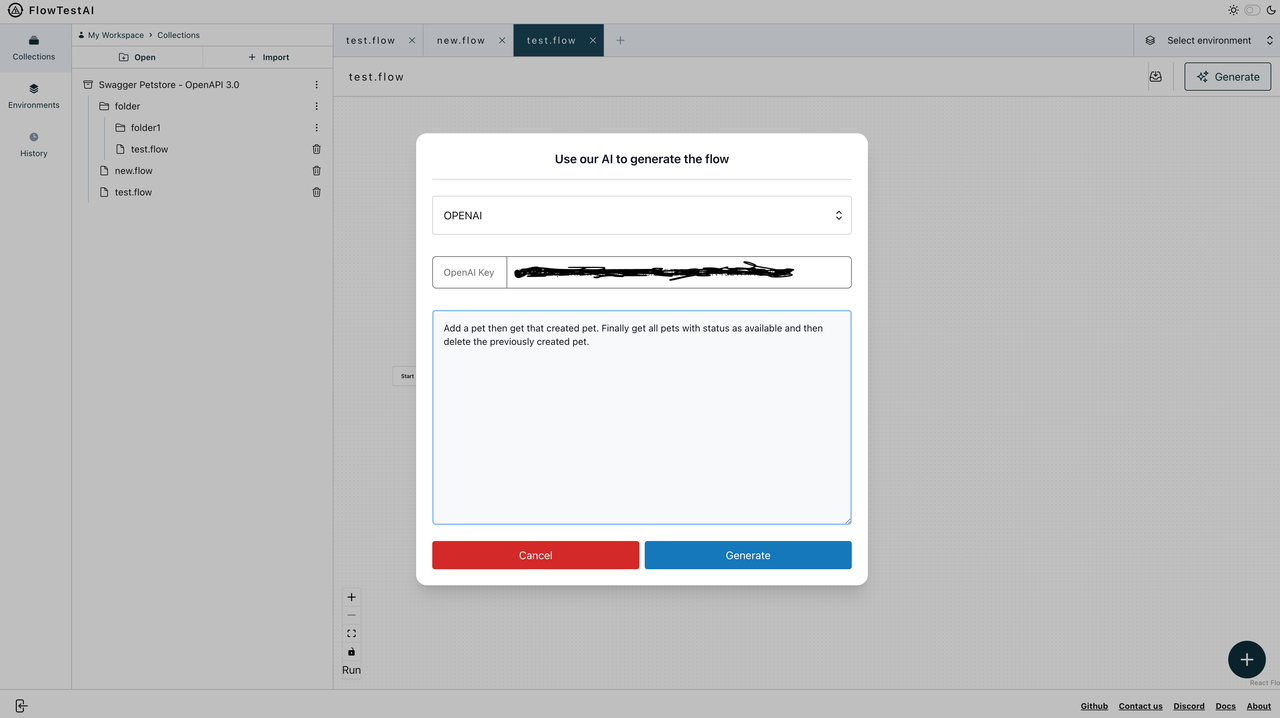Click the moon dark-mode icon
1280x718 pixels.
(x=1270, y=10)
